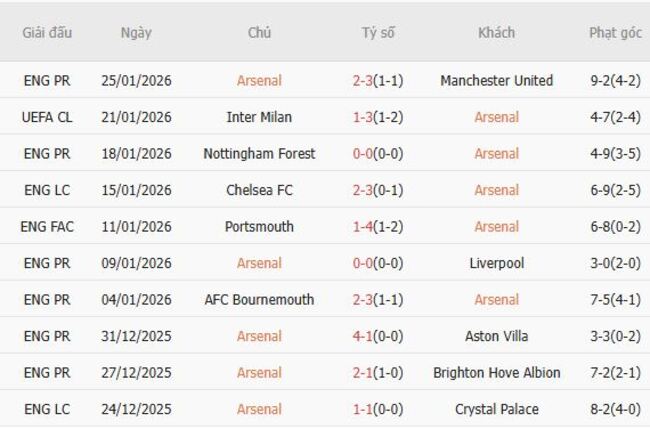This screenshot has height=429, width=650.
Task: Open Brighton Hove Albion link
Action: coord(496,372)
